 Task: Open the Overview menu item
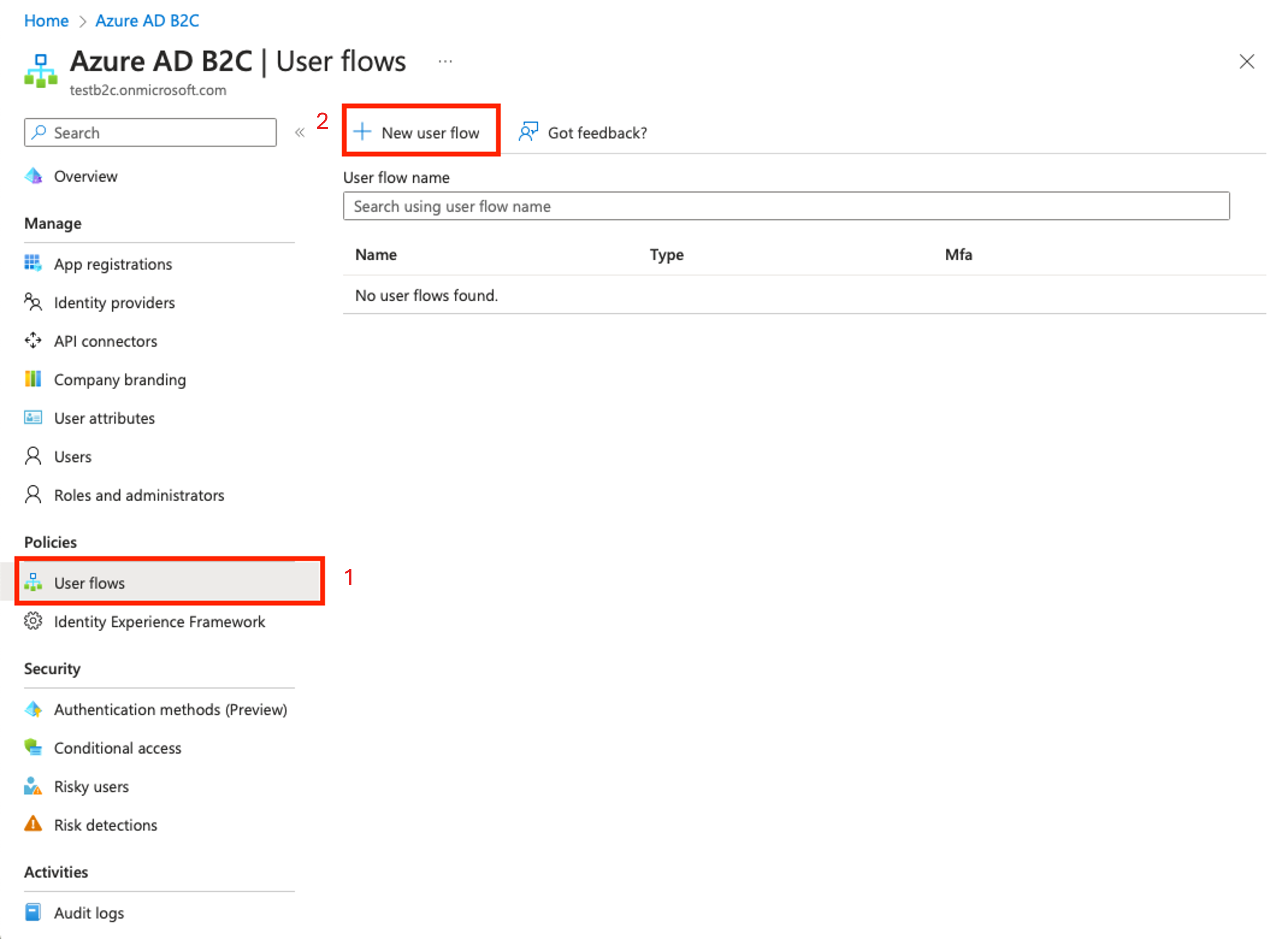pyautogui.click(x=86, y=176)
